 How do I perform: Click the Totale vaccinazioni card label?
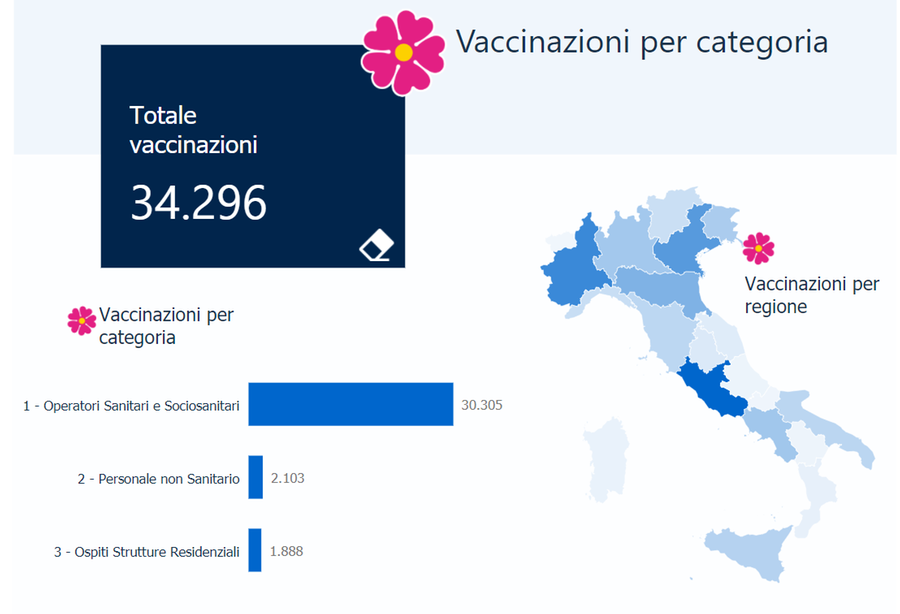tap(194, 130)
